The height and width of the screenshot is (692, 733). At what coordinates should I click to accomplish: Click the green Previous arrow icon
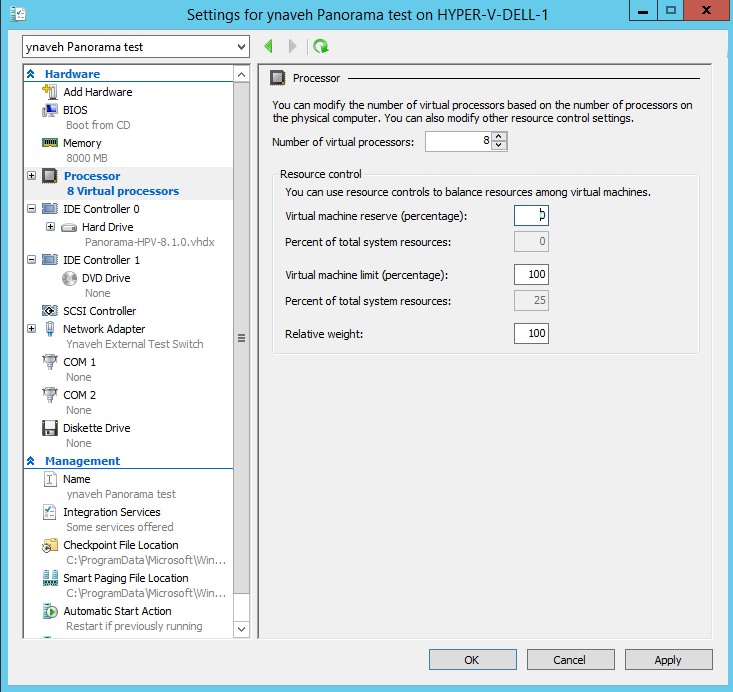pos(268,47)
